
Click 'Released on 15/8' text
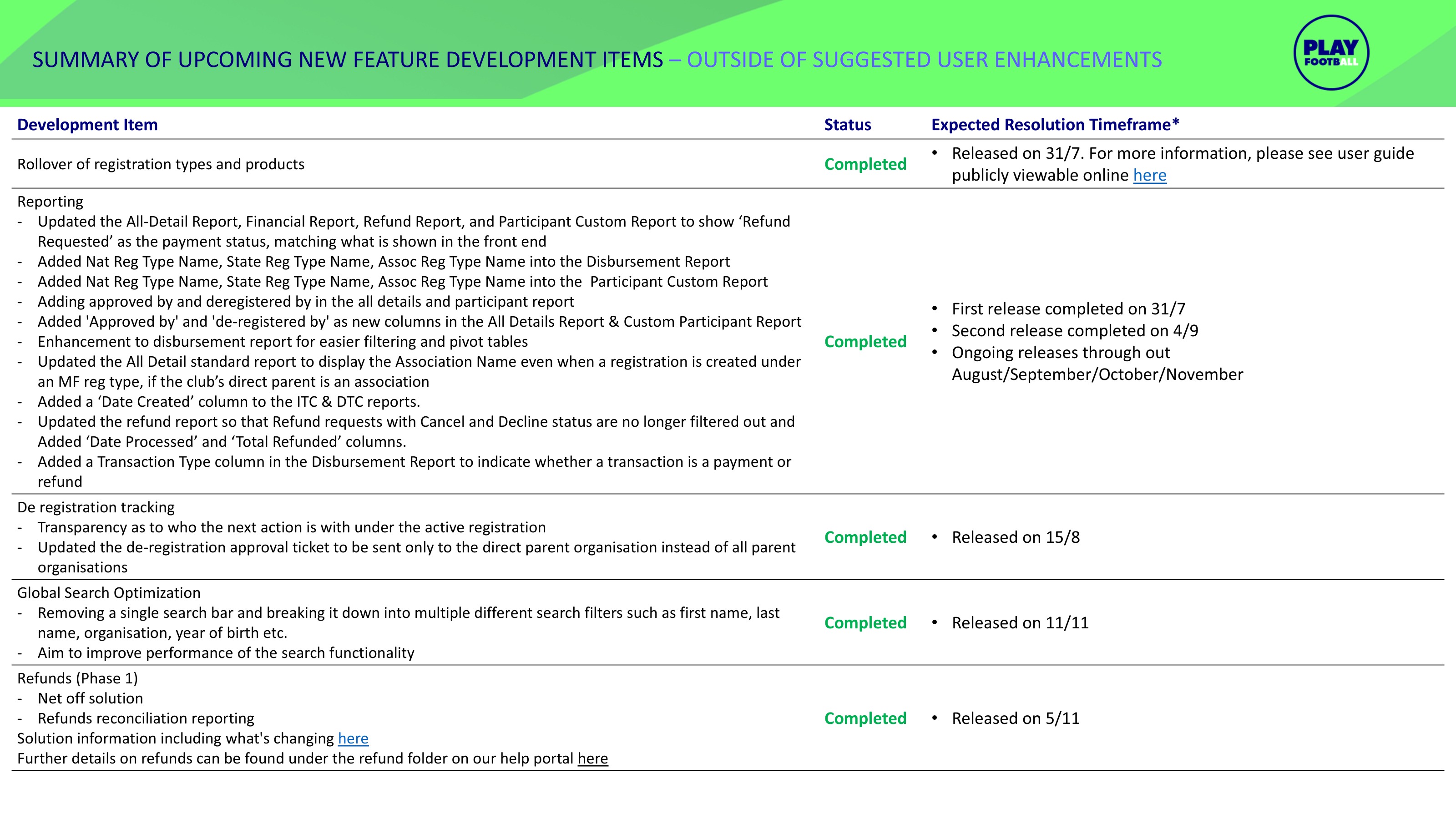[1015, 537]
